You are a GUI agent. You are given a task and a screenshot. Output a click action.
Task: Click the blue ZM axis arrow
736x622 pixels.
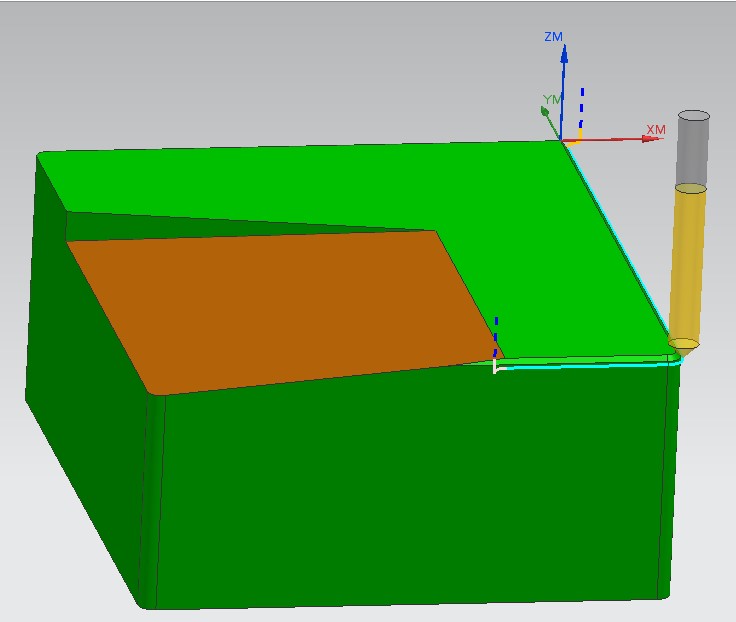tap(563, 92)
